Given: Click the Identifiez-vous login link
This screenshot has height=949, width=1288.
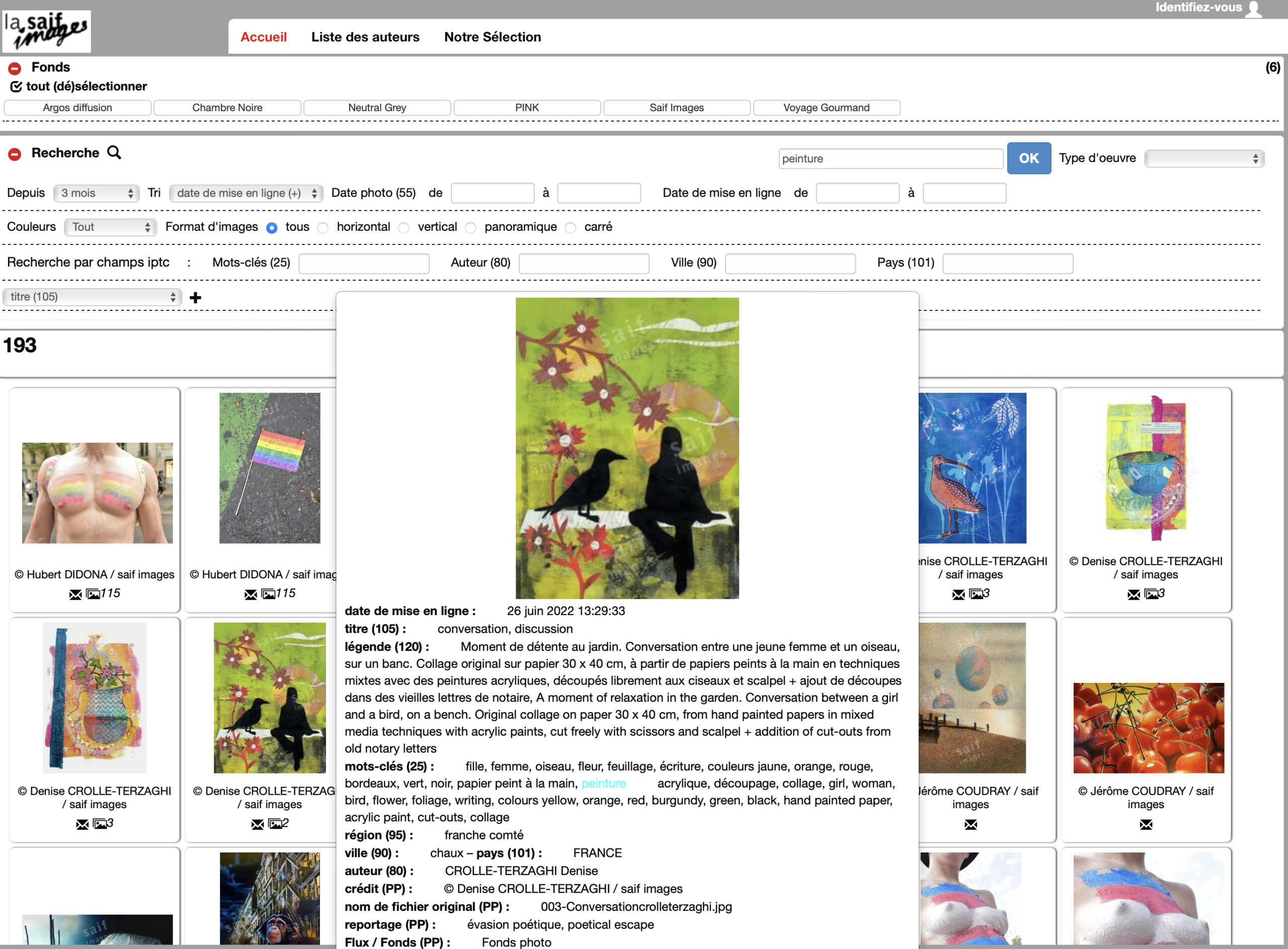Looking at the screenshot, I should pyautogui.click(x=1199, y=8).
